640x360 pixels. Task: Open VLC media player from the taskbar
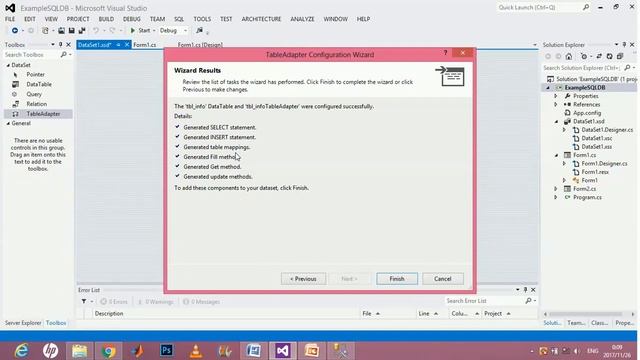(x=196, y=351)
